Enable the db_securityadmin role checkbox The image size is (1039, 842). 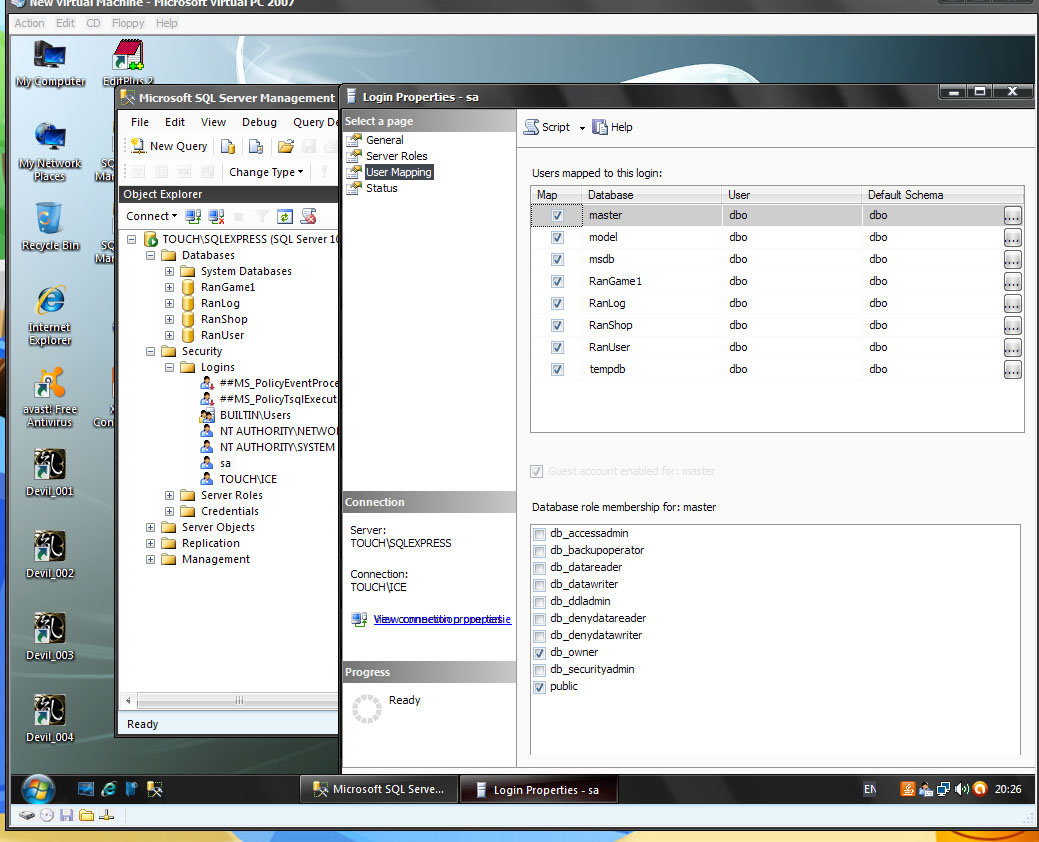(x=539, y=670)
